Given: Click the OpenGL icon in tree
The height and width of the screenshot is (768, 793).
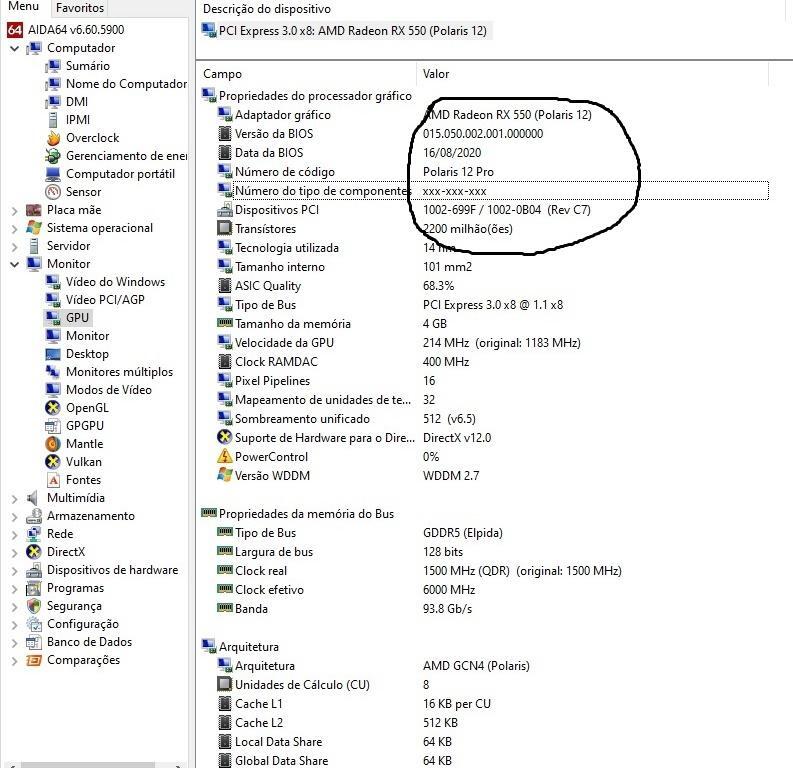Looking at the screenshot, I should tap(53, 408).
